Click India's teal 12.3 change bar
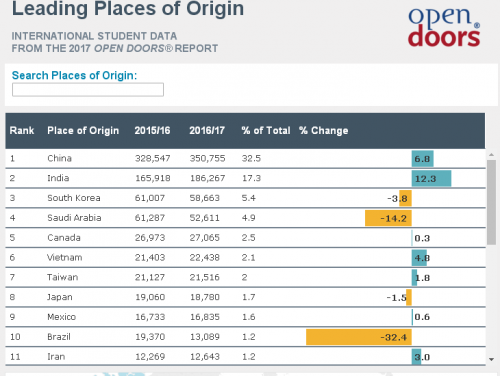The width and height of the screenshot is (500, 376). [431, 178]
